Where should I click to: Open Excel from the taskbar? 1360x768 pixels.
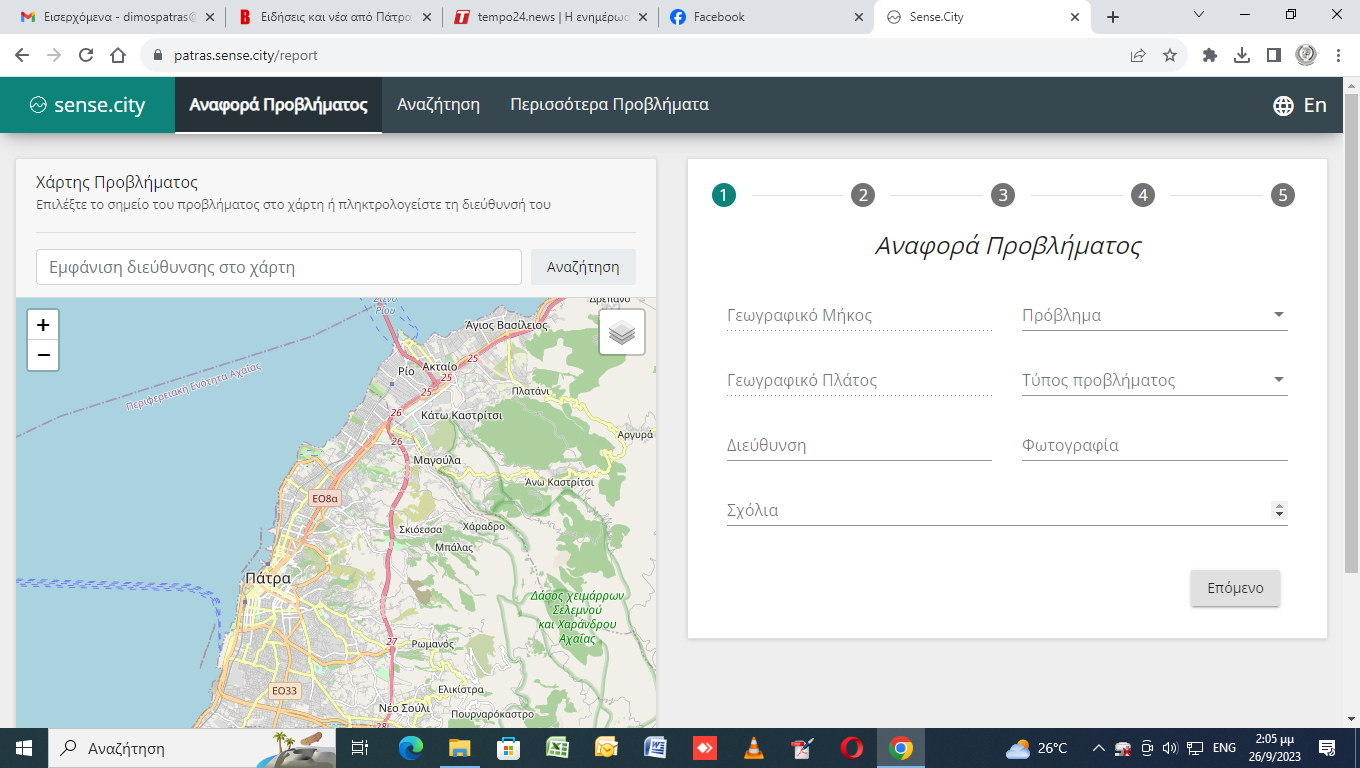(x=558, y=748)
